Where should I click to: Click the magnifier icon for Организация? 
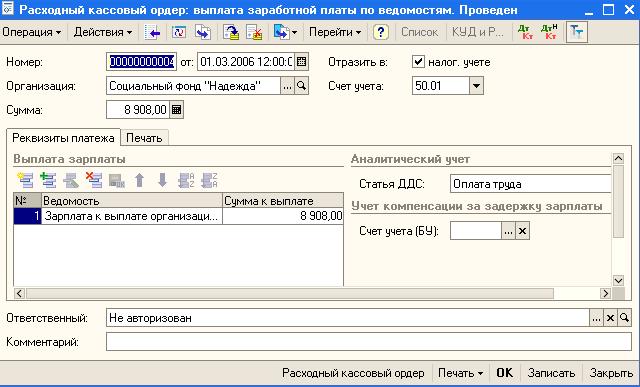click(x=302, y=86)
